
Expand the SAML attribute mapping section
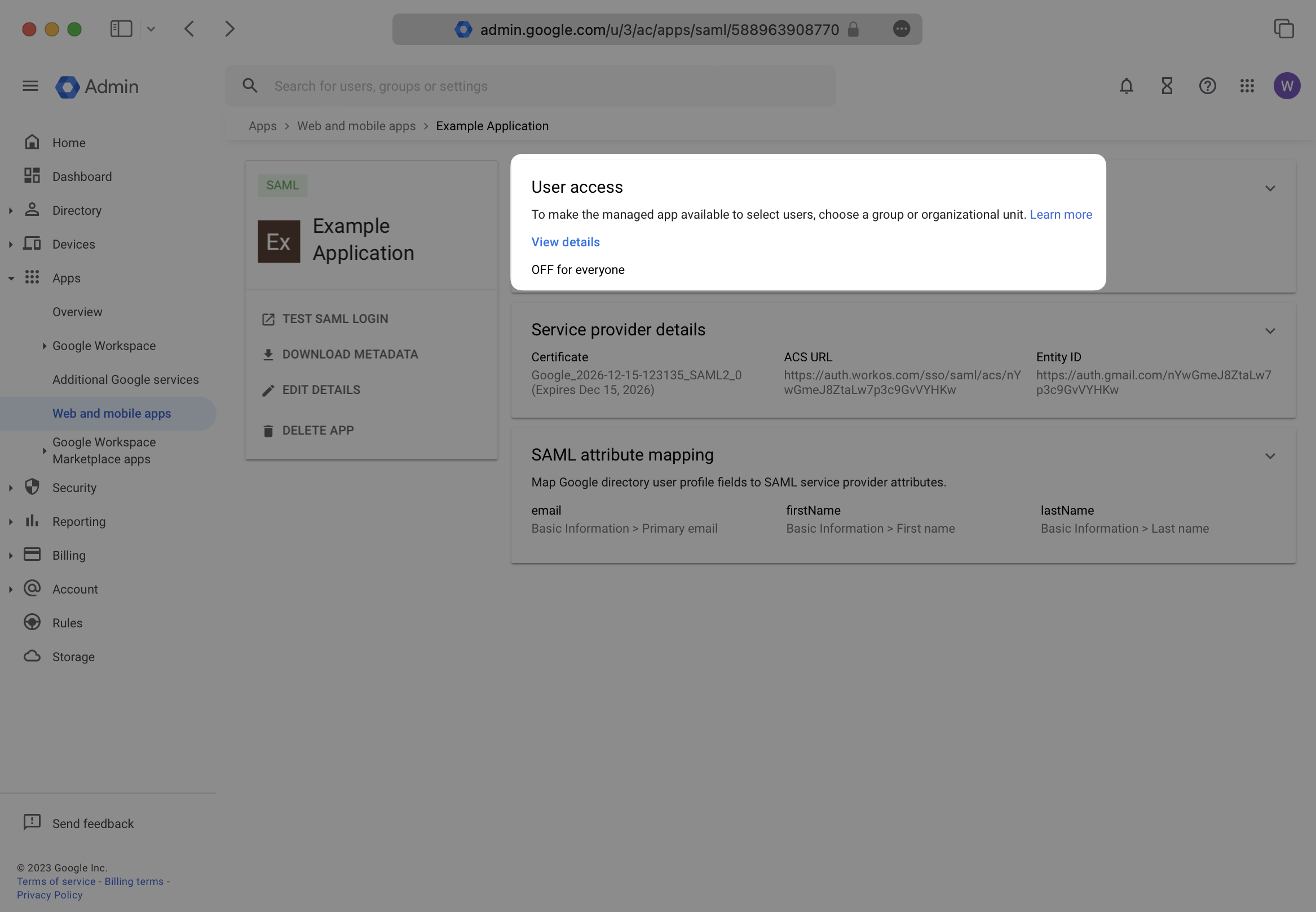tap(1270, 455)
